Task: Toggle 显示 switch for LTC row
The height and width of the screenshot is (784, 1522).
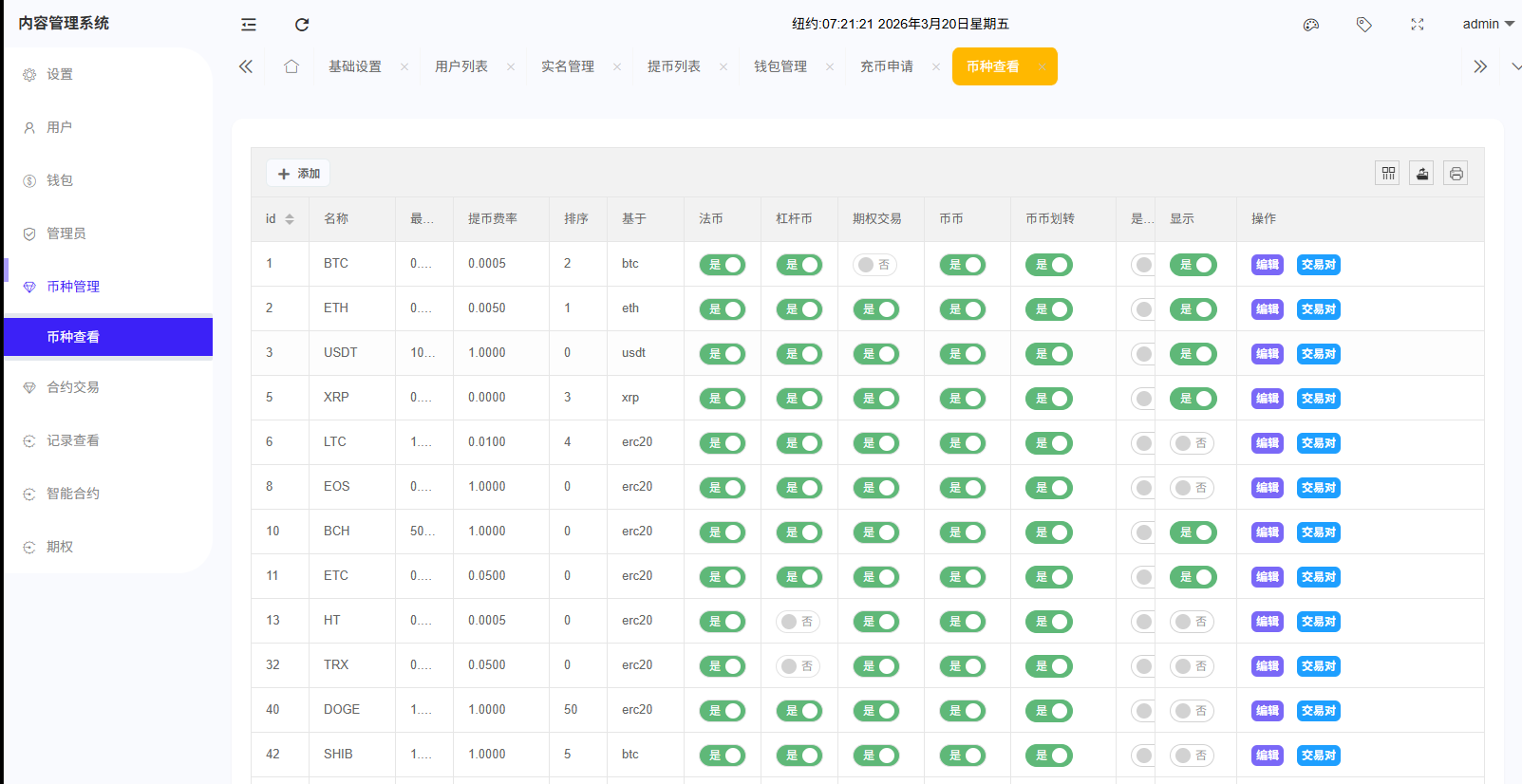Action: coord(1192,443)
